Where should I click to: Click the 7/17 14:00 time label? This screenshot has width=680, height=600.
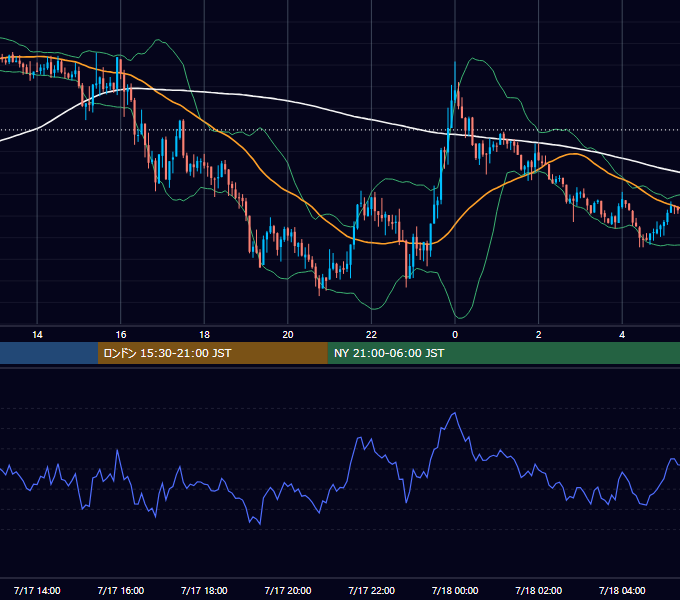[37, 590]
